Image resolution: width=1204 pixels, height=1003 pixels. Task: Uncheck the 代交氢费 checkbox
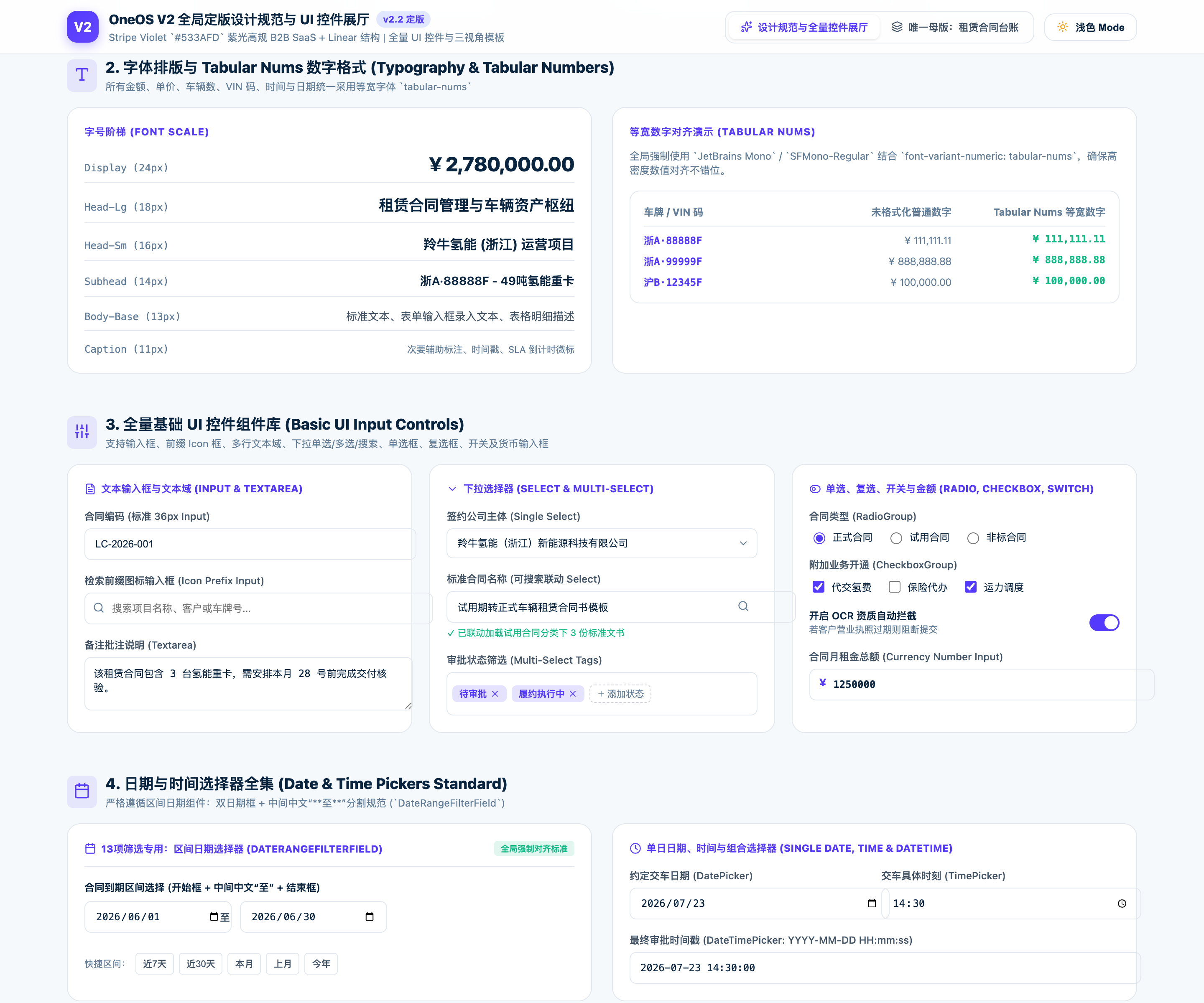(x=819, y=586)
